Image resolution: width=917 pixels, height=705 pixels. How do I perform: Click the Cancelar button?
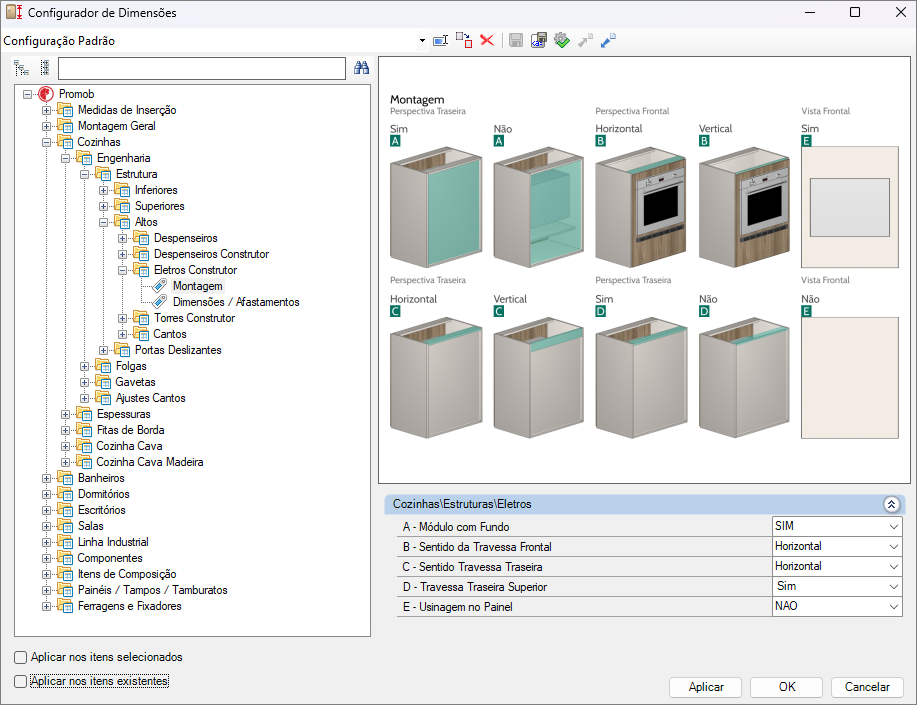point(867,687)
